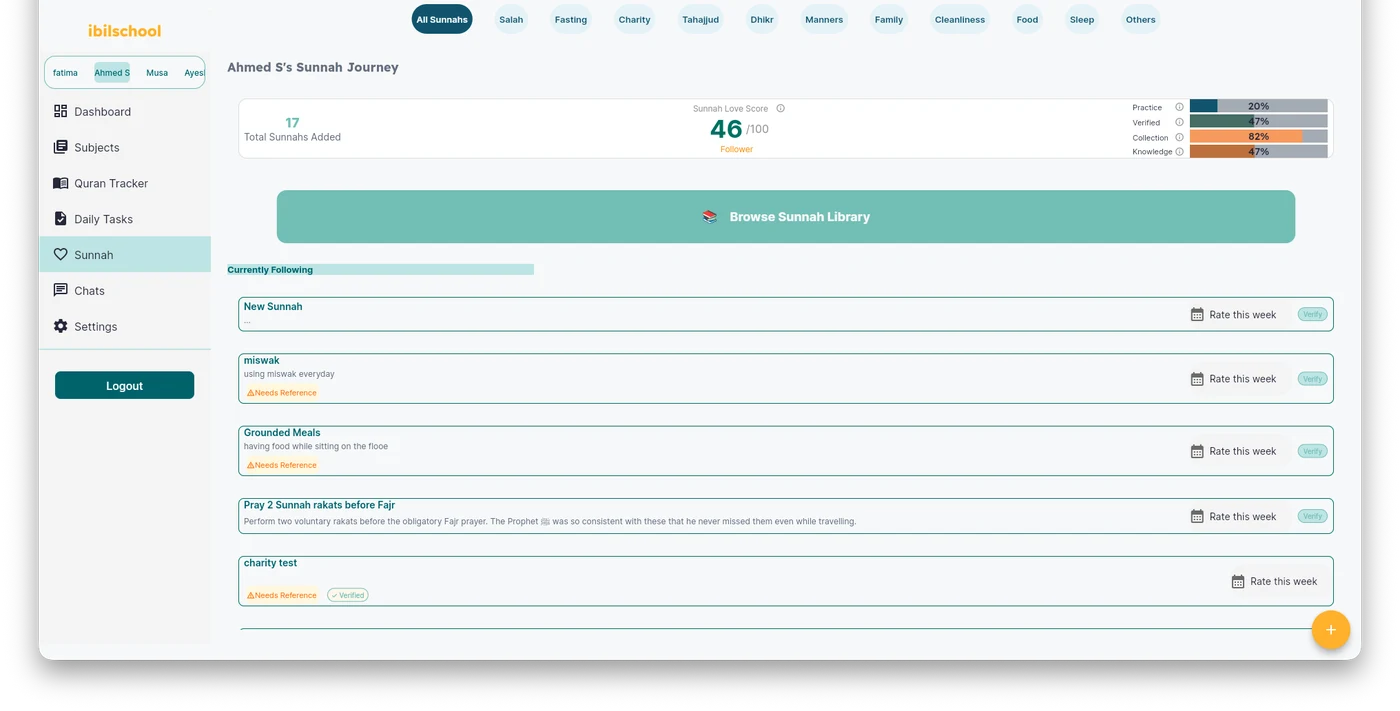The height and width of the screenshot is (711, 1400).
Task: Filter sunnahs by Fasting
Action: (571, 19)
